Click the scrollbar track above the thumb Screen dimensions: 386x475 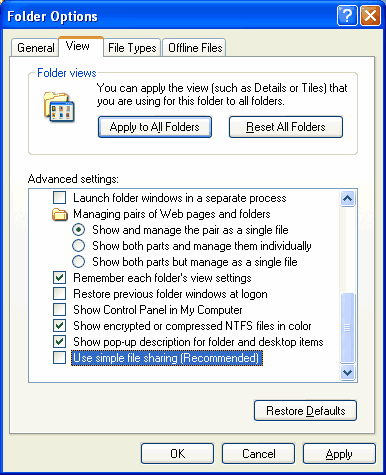(x=347, y=250)
